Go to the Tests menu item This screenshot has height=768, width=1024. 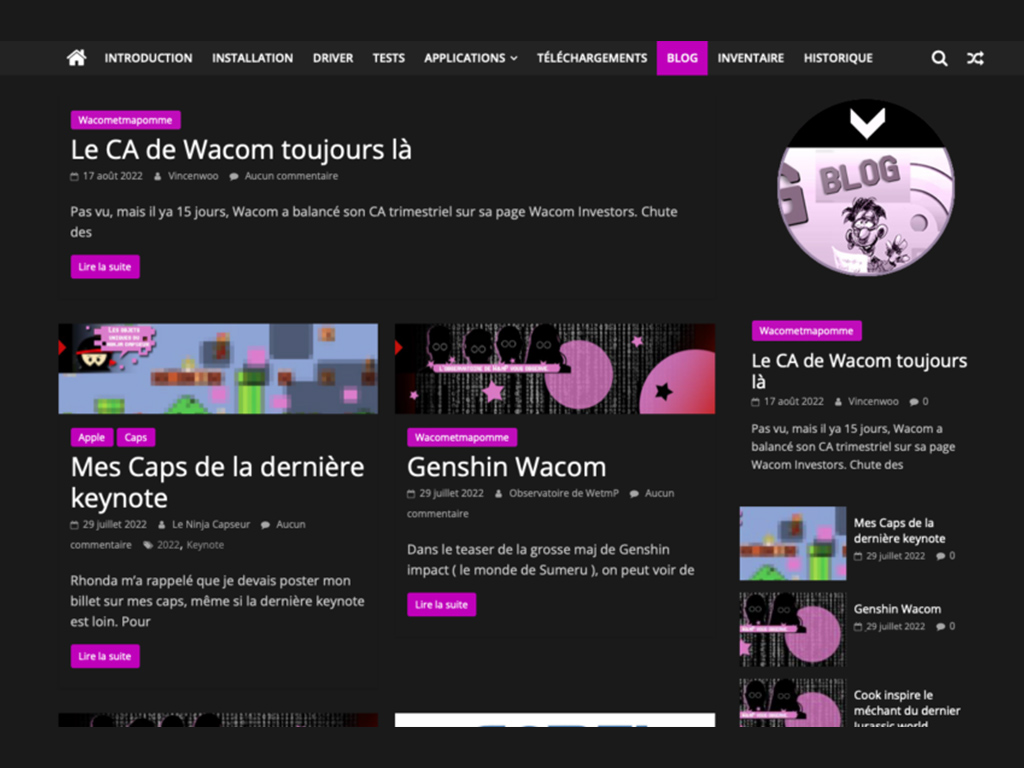[389, 58]
